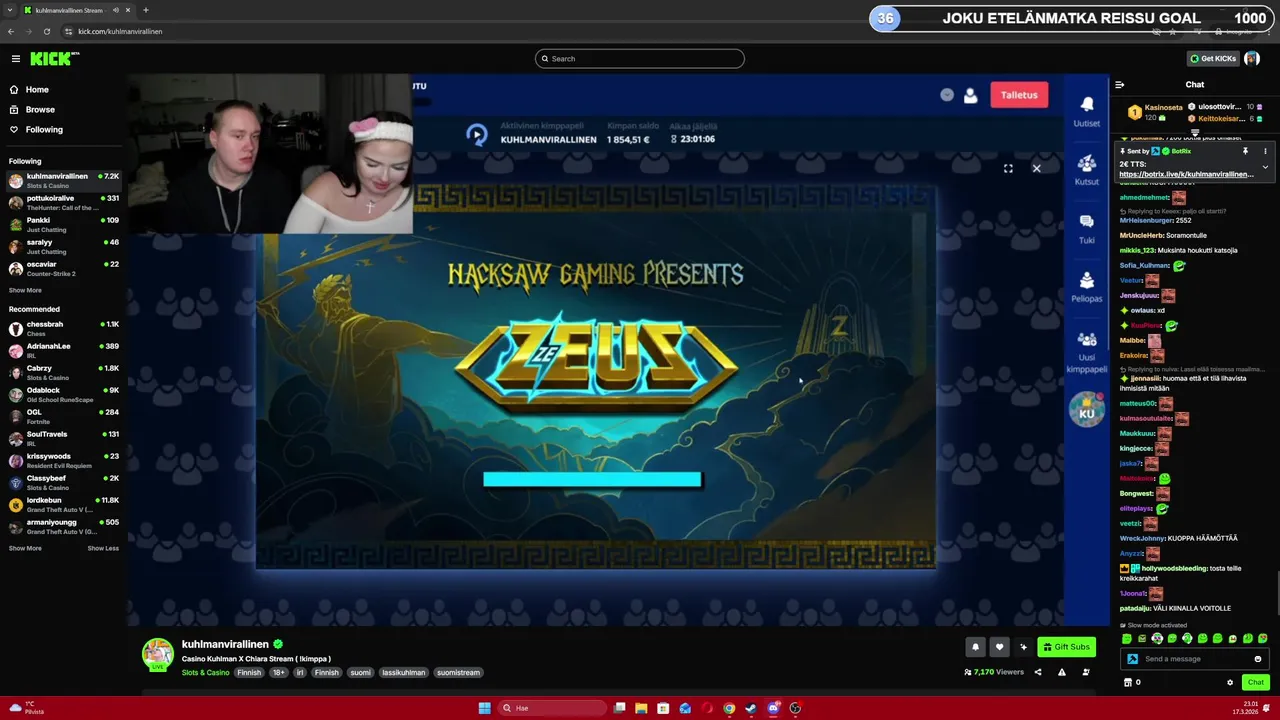
Task: Send message with green Chat button
Action: (1256, 682)
